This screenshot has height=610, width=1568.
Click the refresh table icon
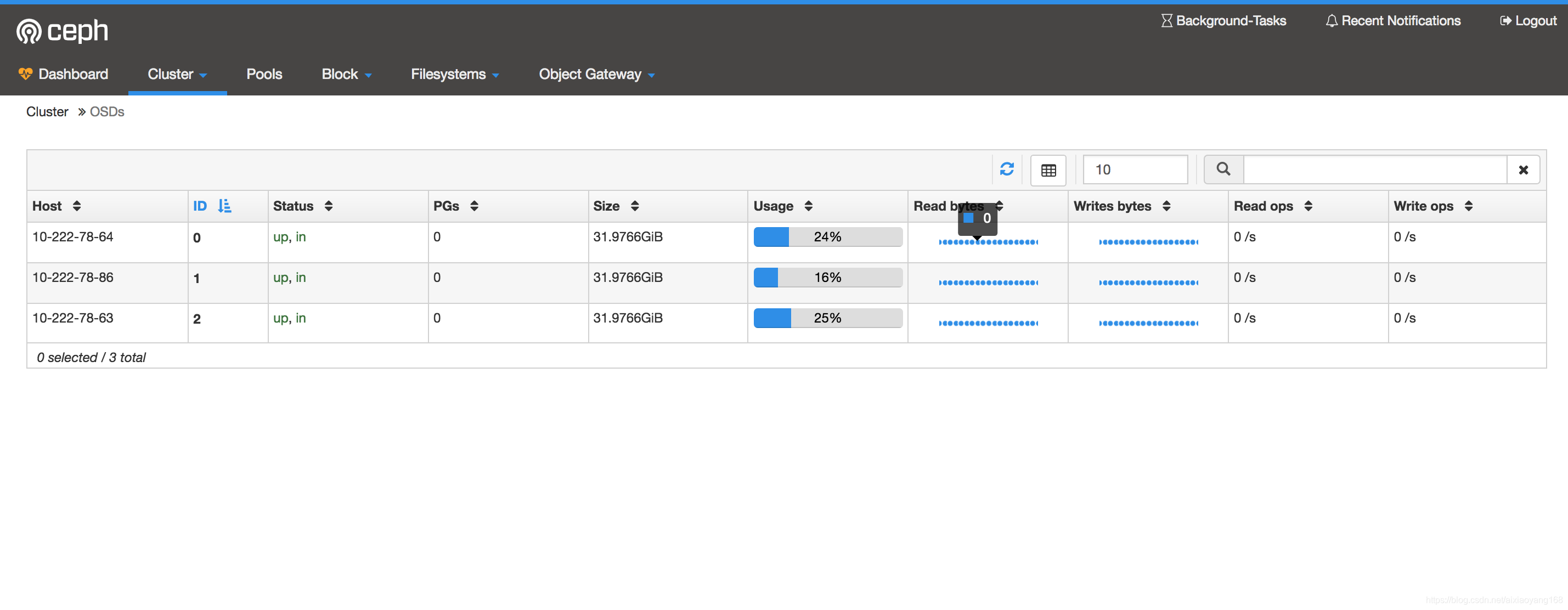tap(1007, 170)
